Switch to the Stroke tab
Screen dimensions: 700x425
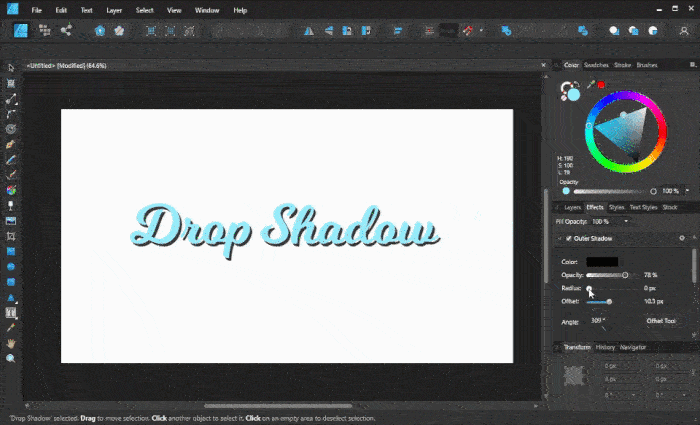(x=622, y=65)
